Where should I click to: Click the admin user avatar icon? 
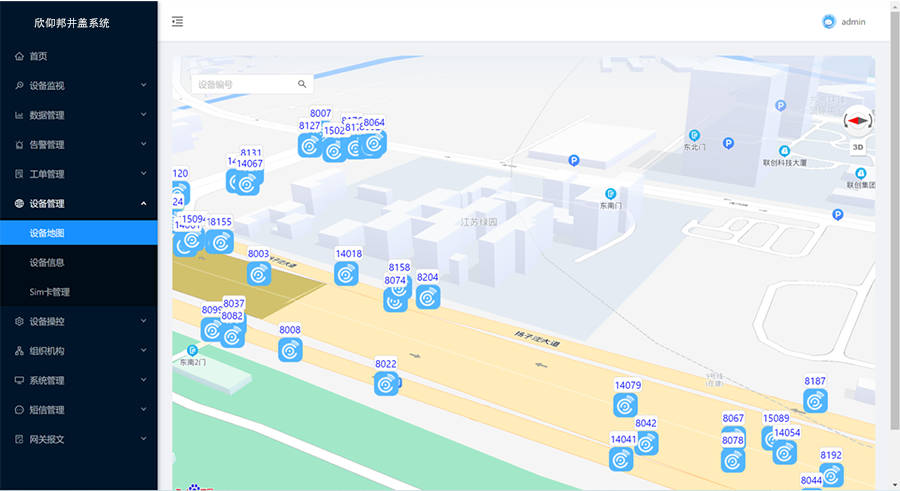coord(828,21)
